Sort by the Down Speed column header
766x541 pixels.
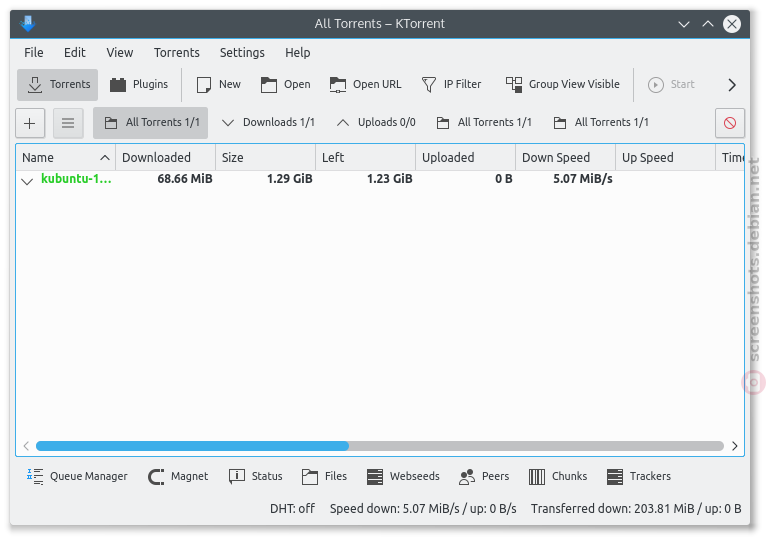click(x=566, y=157)
